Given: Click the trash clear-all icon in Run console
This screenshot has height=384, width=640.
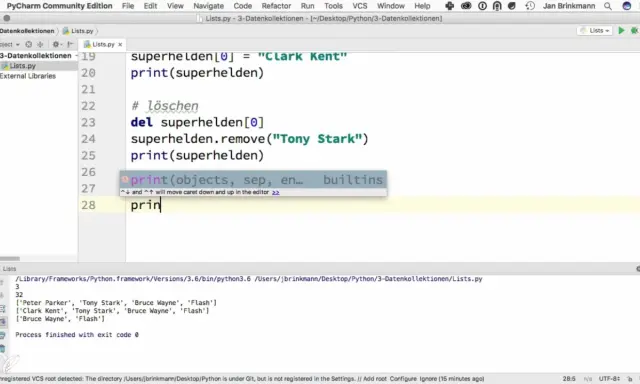Looking at the screenshot, I should point(2,348).
